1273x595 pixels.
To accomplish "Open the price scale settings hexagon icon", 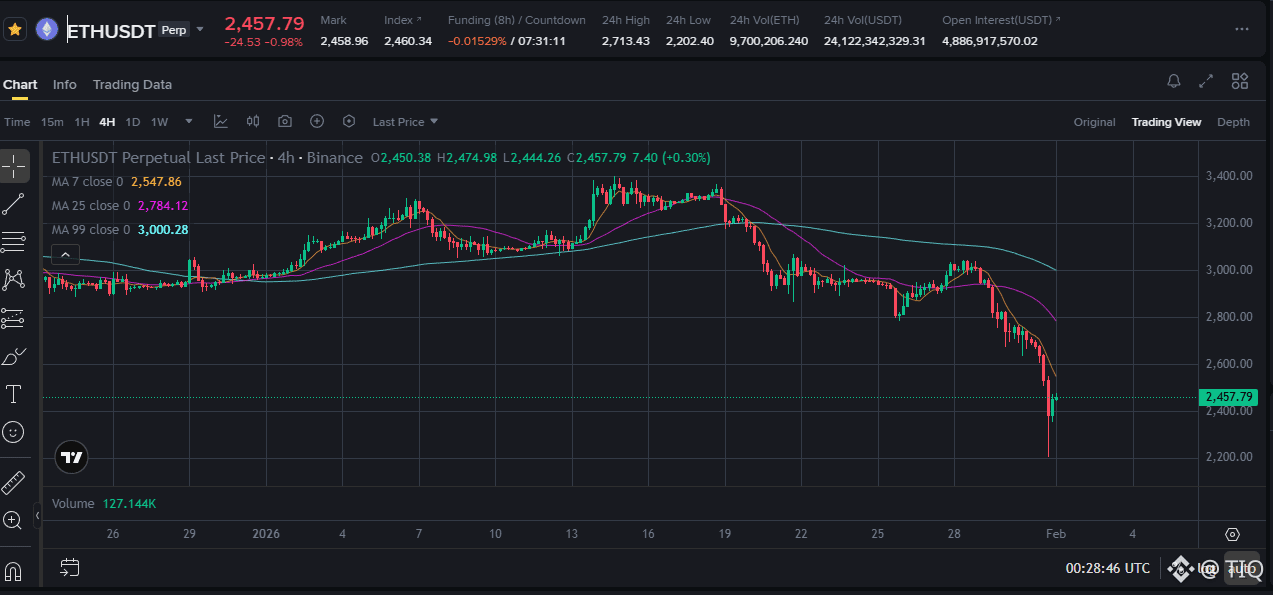I will (1232, 535).
